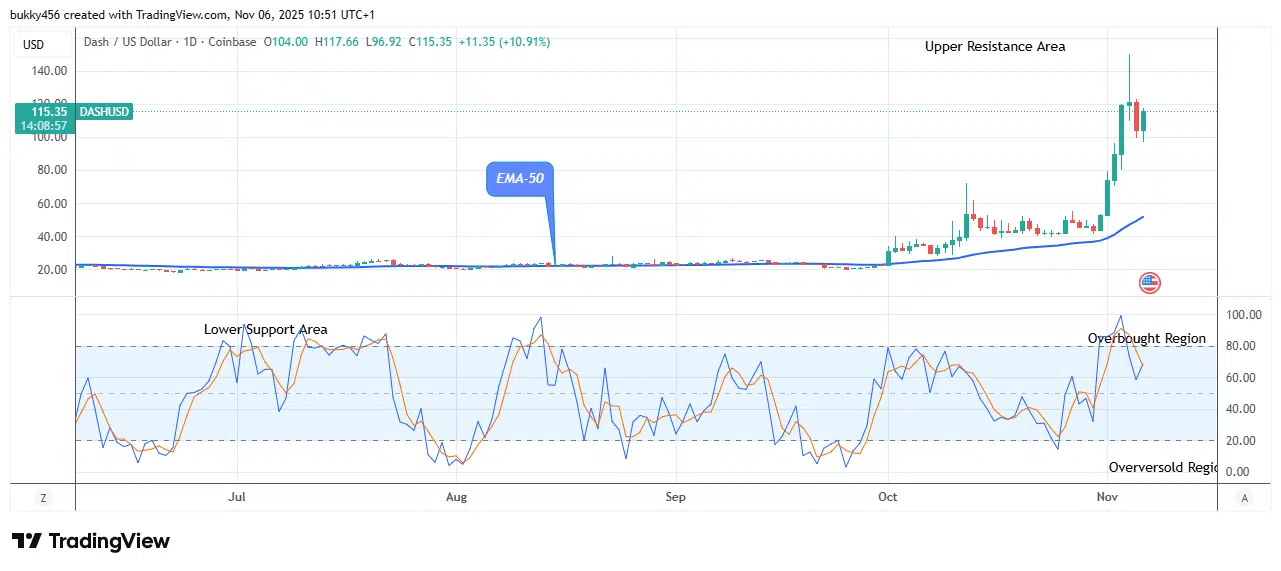Open the USD currency selector
This screenshot has width=1281, height=571.
point(34,45)
